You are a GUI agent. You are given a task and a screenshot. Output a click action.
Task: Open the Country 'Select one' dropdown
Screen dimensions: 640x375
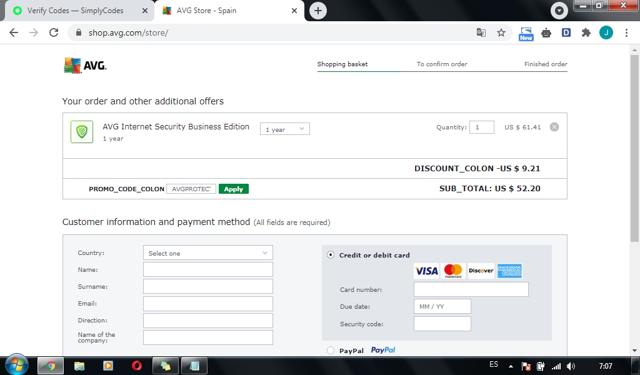[208, 253]
